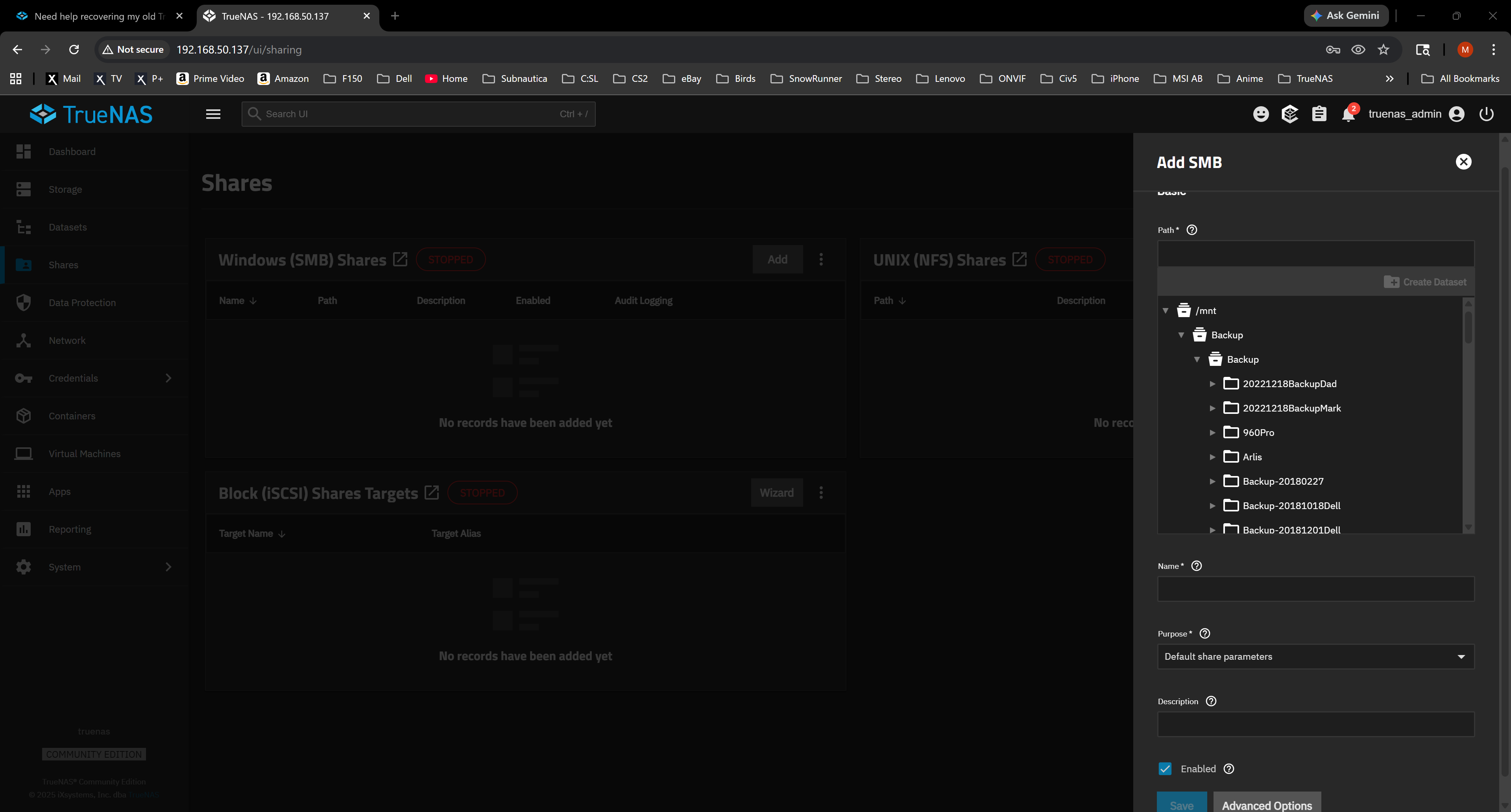Sort iSCSI by Target Name column
The image size is (1511, 812).
252,533
